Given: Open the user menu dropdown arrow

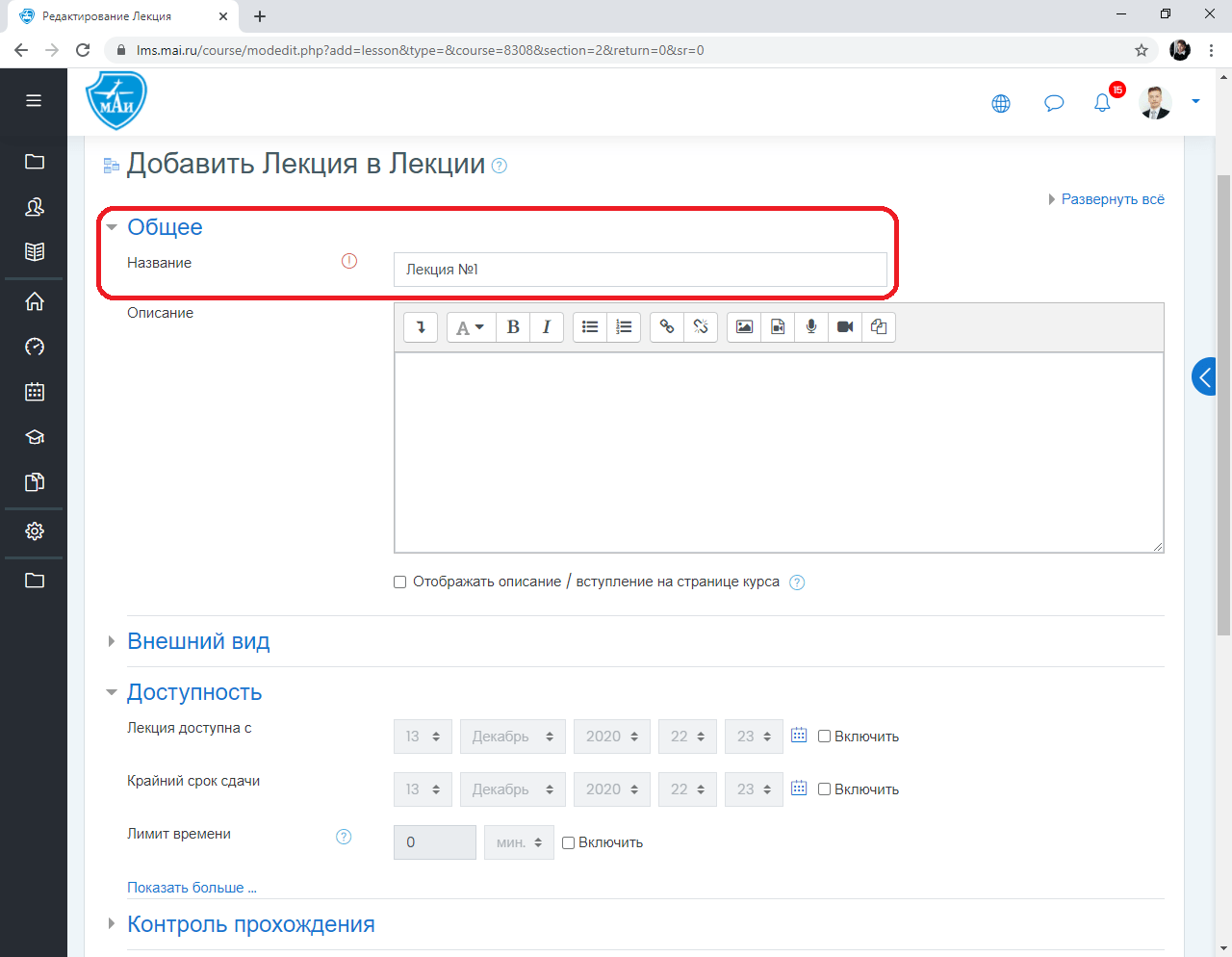Looking at the screenshot, I should click(x=1195, y=101).
